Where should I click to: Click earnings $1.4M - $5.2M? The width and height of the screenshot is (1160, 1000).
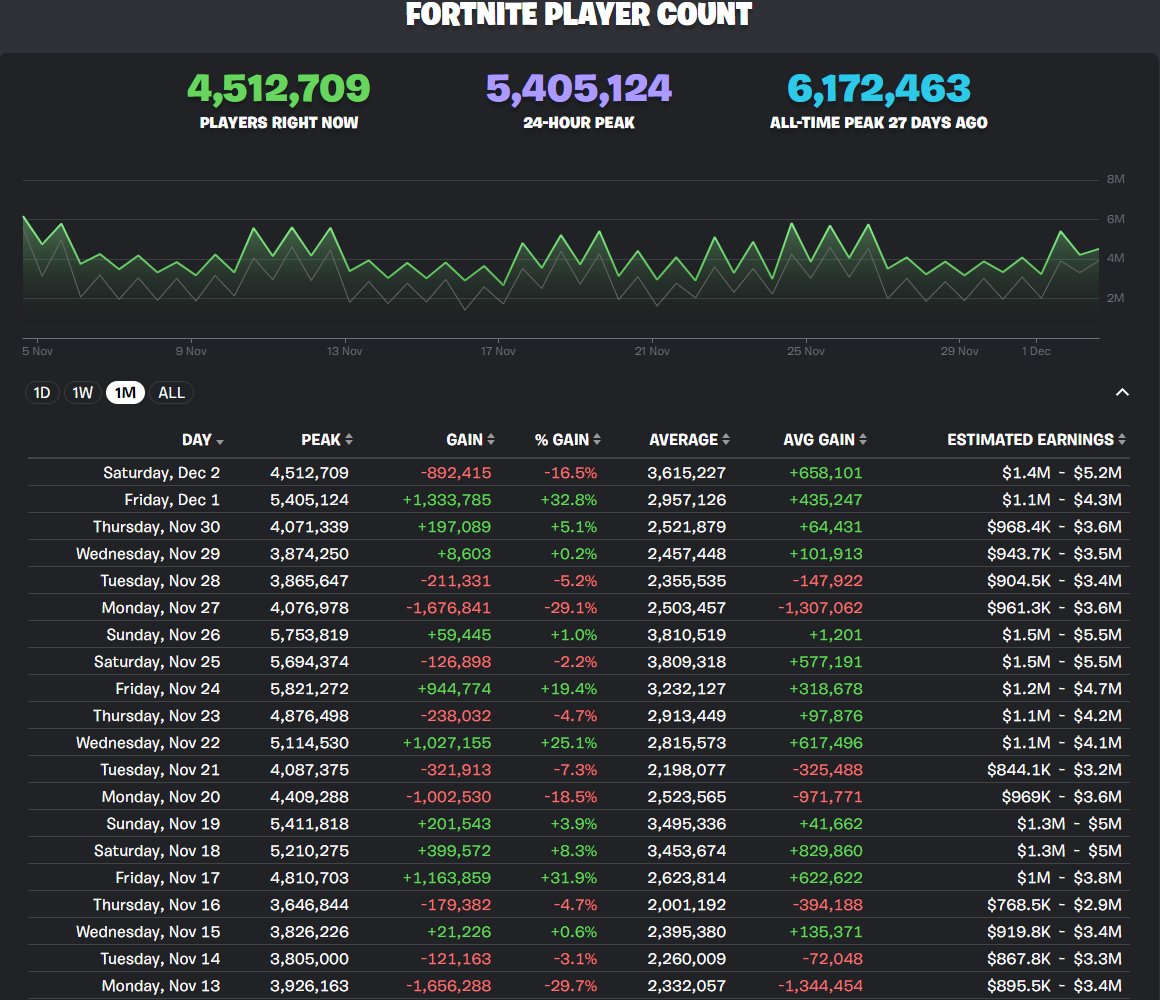pyautogui.click(x=1062, y=473)
